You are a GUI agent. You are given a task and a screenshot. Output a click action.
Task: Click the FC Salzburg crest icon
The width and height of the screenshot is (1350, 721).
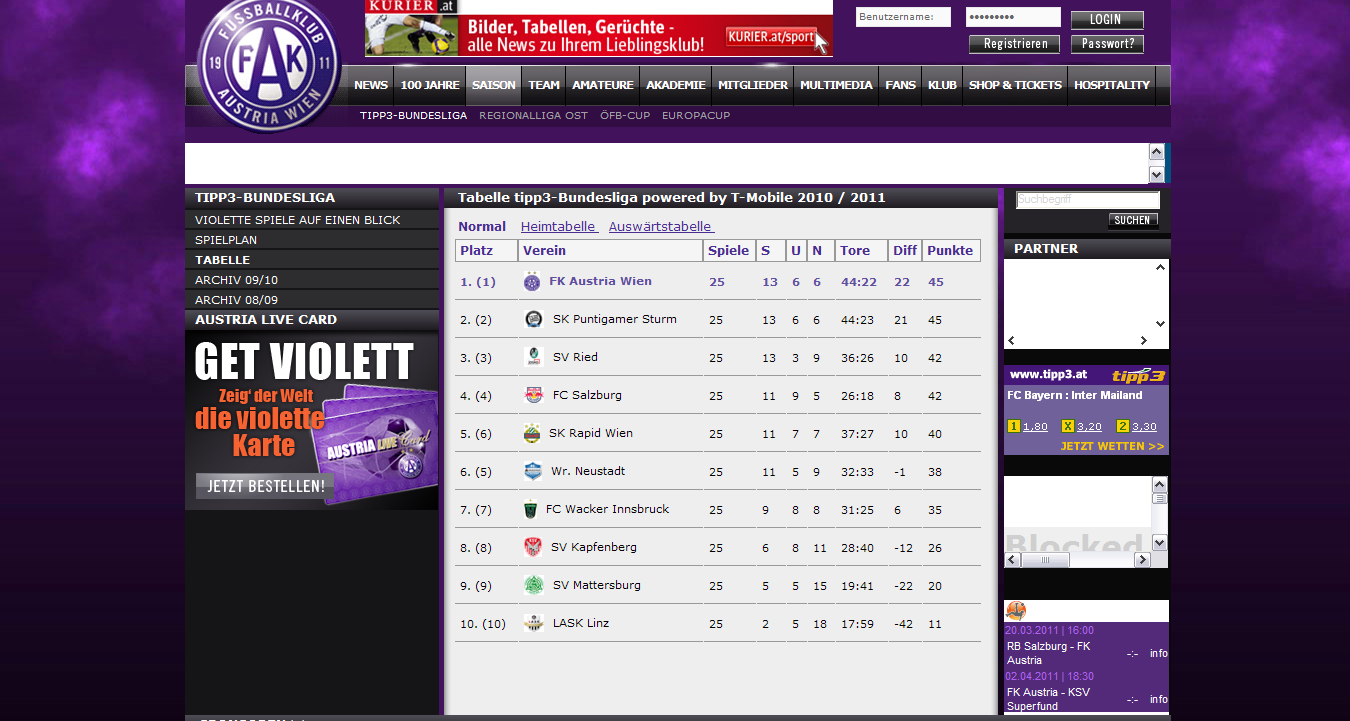point(534,395)
